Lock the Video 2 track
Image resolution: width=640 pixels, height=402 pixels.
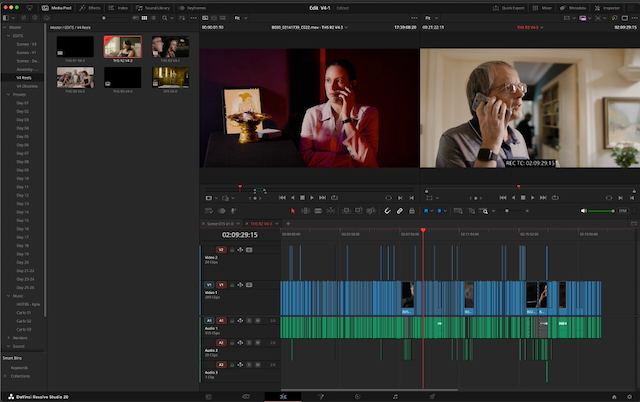tap(232, 250)
